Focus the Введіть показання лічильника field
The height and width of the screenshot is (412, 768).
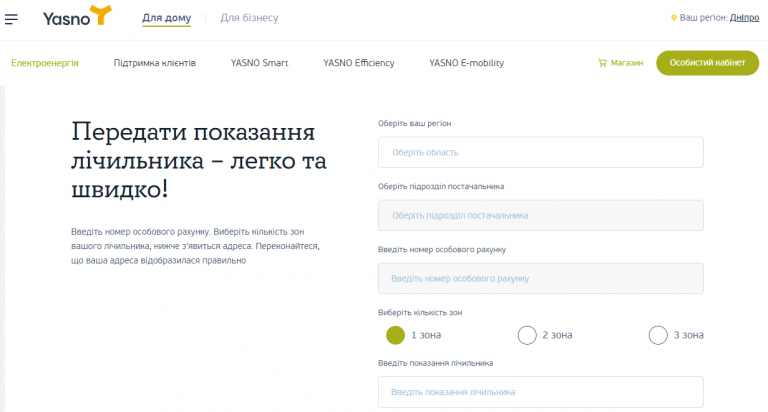coord(541,392)
